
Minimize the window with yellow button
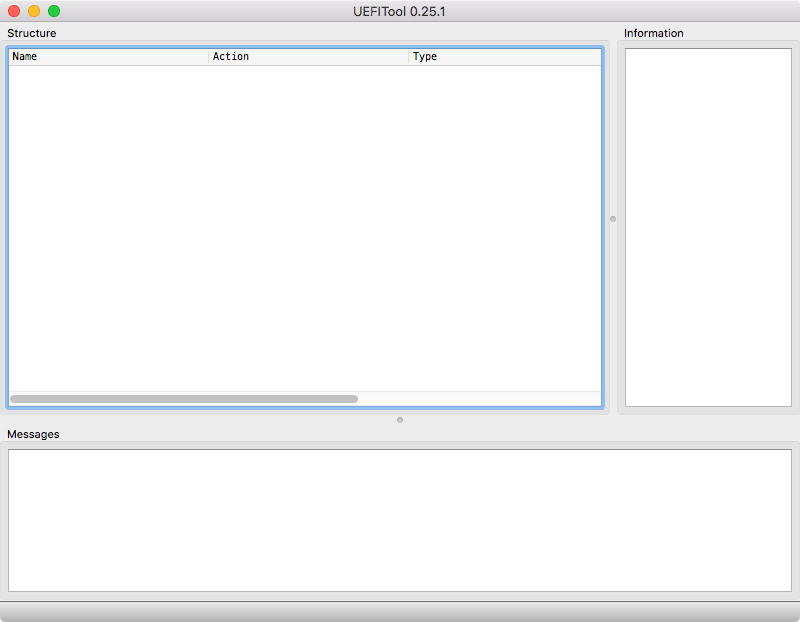[x=34, y=11]
